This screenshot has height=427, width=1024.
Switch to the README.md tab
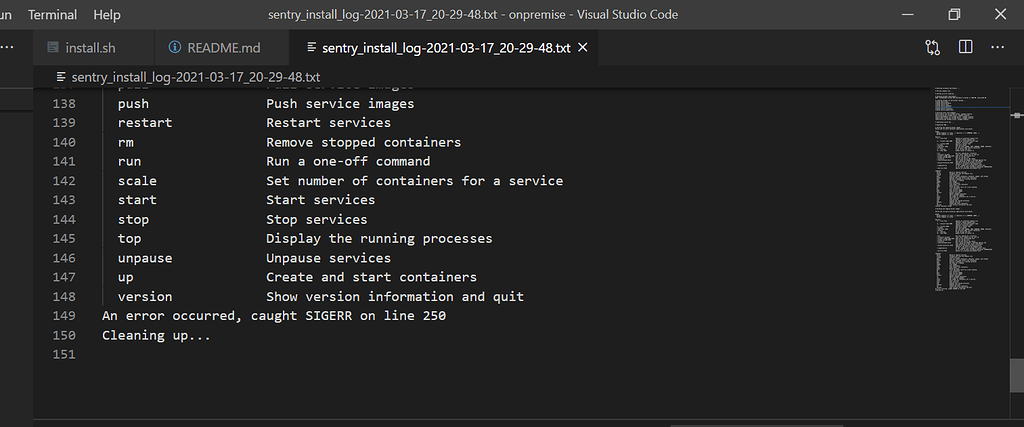pyautogui.click(x=224, y=47)
